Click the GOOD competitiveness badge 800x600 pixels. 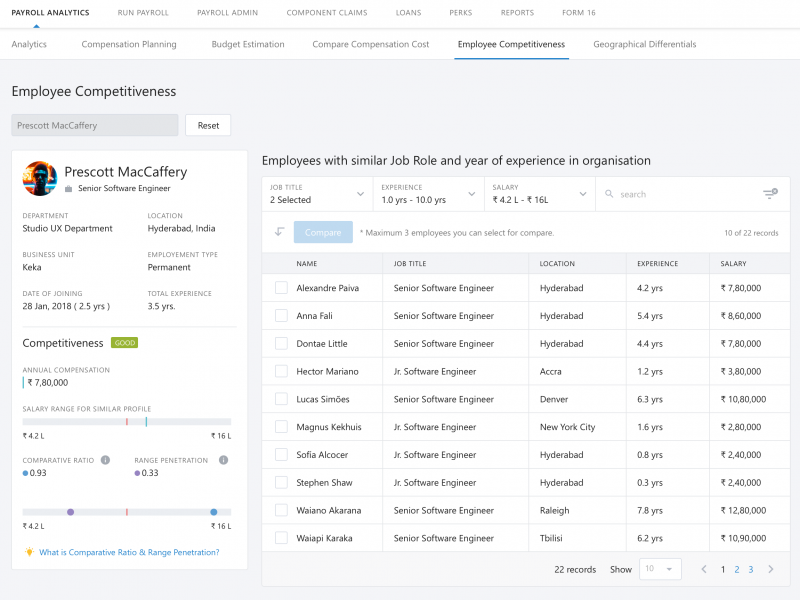pyautogui.click(x=124, y=343)
